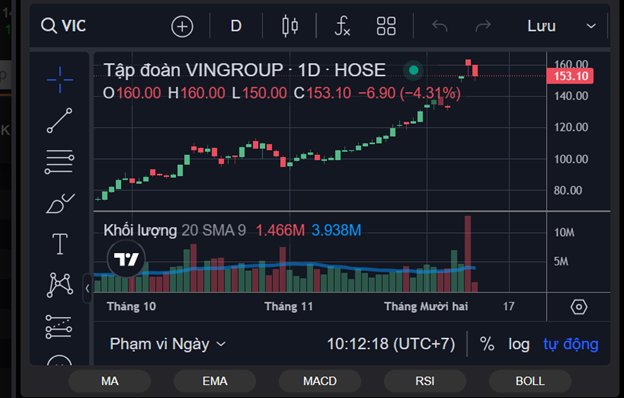624x398 pixels.
Task: Toggle log scale mode
Action: (519, 344)
